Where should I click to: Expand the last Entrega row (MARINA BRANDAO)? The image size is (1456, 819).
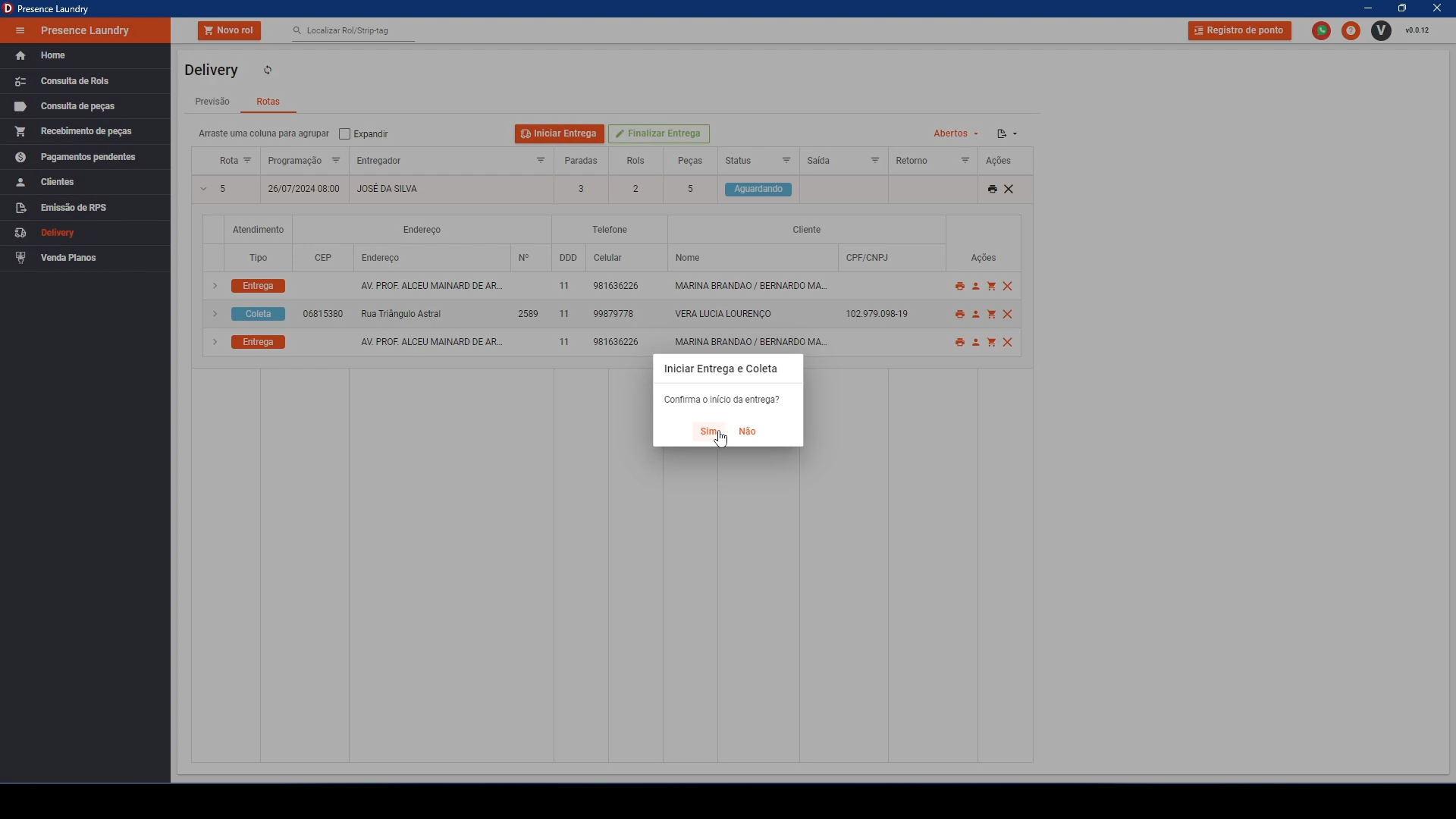coord(215,343)
